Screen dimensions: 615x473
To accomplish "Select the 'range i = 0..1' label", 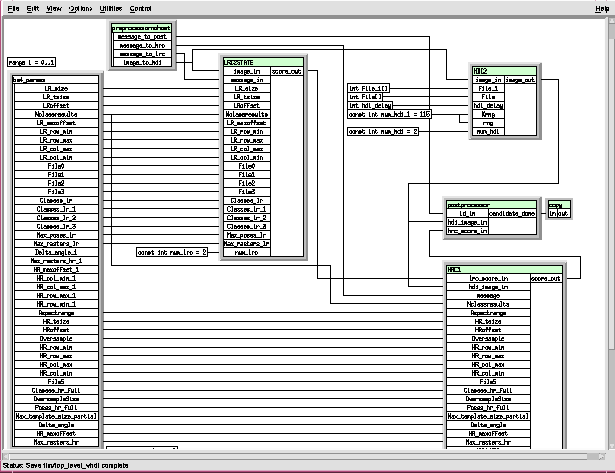I will [x=30, y=62].
